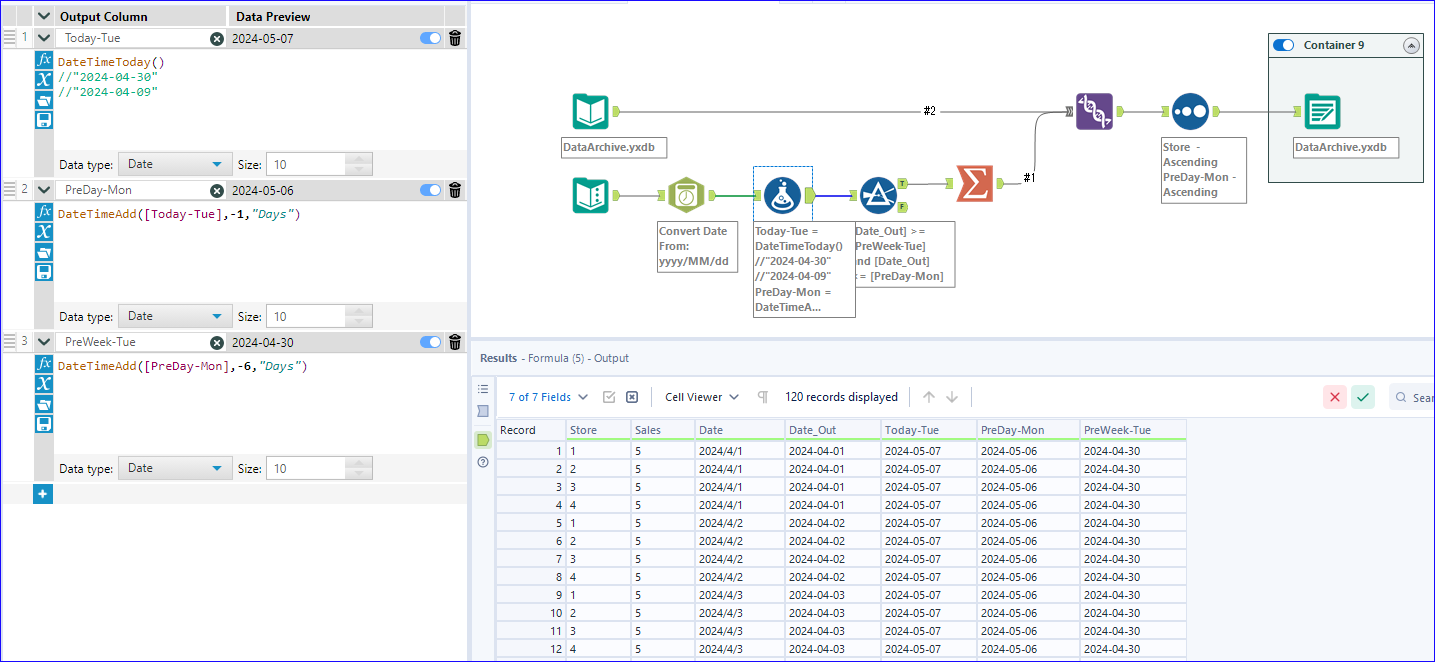Image resolution: width=1435 pixels, height=662 pixels.
Task: Select the DataArchive.yxdb output tool in the container
Action: coord(1321,112)
